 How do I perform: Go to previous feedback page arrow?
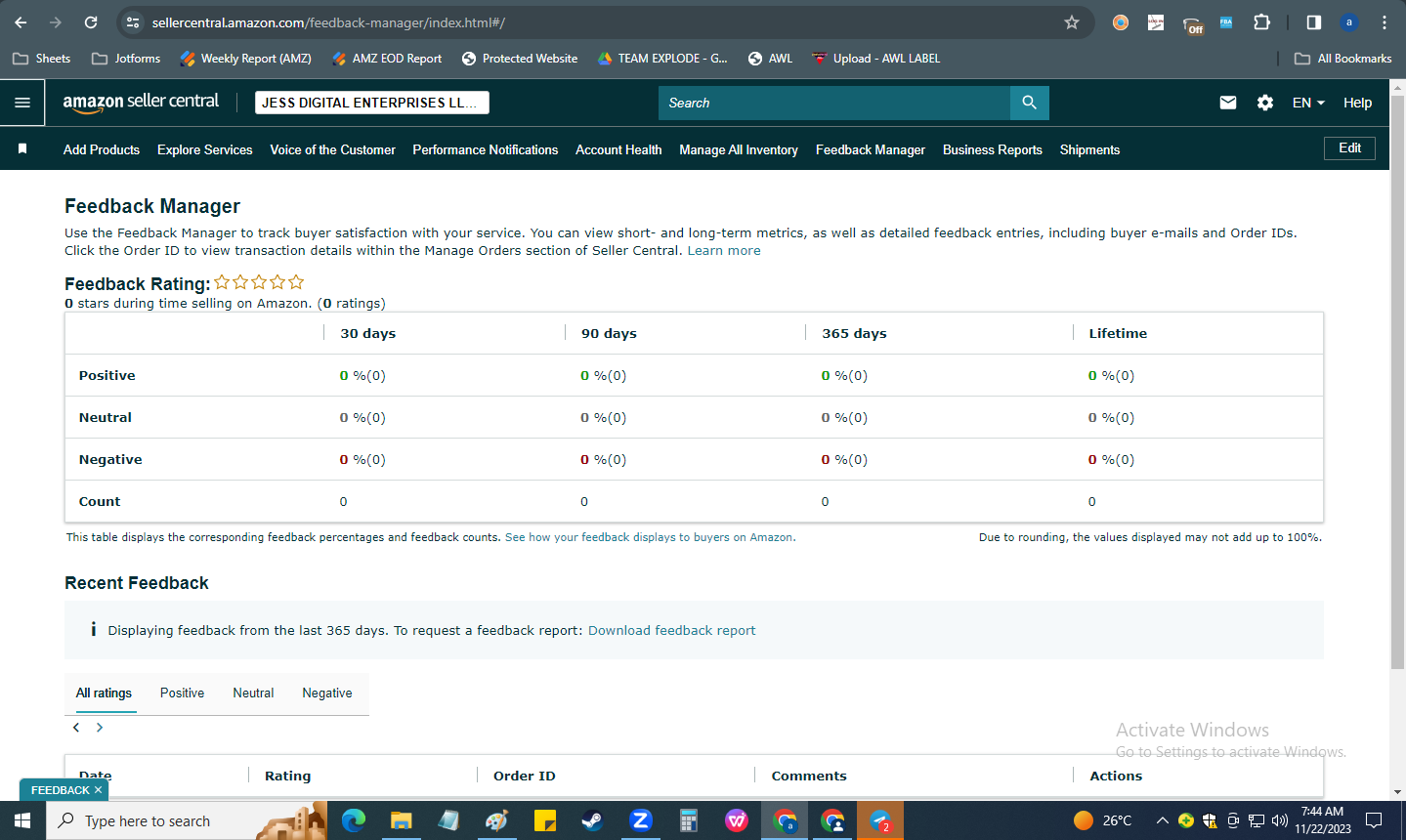pyautogui.click(x=76, y=728)
